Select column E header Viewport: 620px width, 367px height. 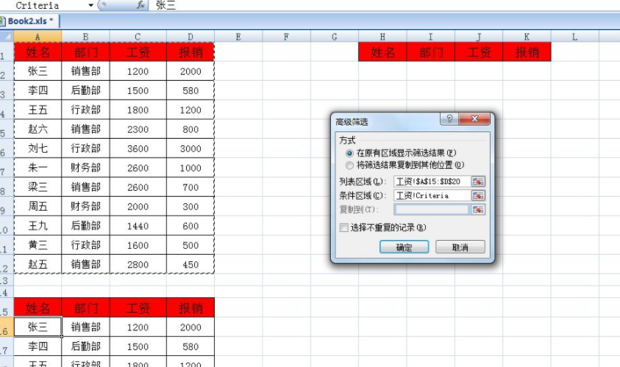click(x=238, y=37)
